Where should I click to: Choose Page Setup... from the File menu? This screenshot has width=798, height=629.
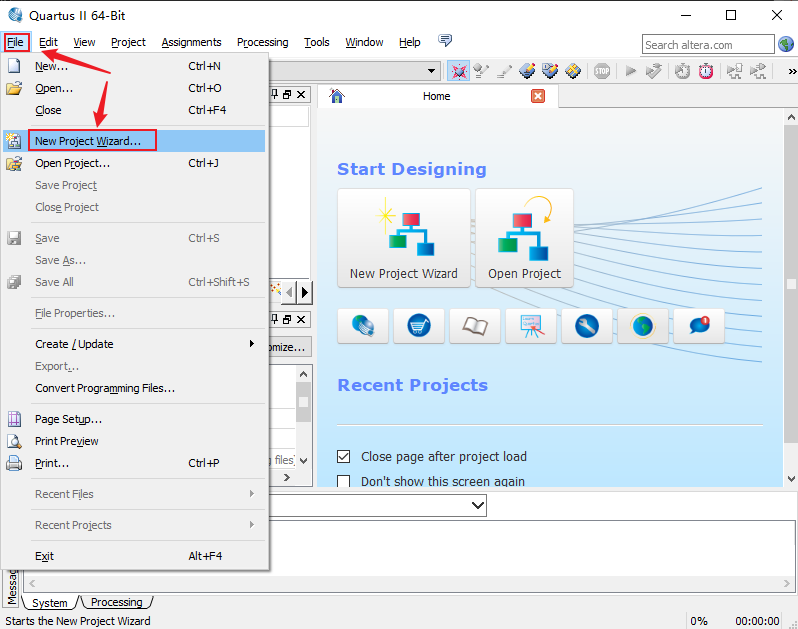coord(134,419)
